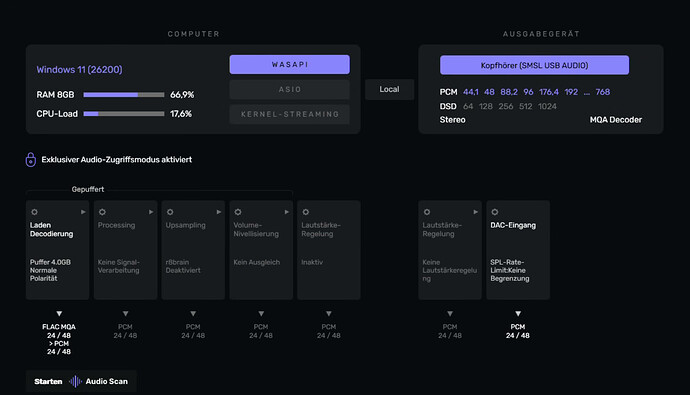
Task: Click the RAM usage progress bar
Action: (x=124, y=95)
